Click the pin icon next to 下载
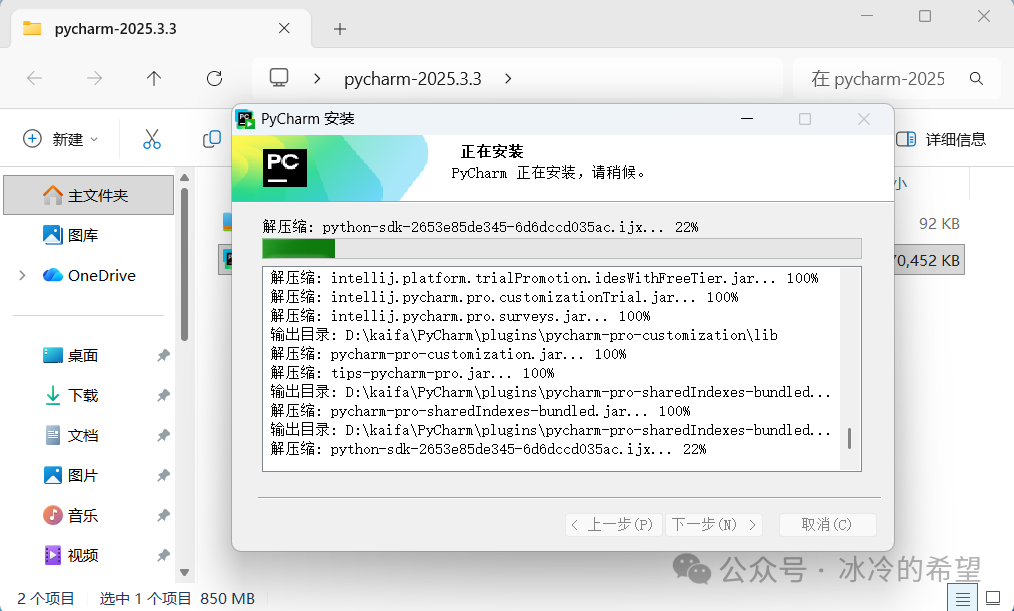The image size is (1014, 611). pyautogui.click(x=163, y=396)
